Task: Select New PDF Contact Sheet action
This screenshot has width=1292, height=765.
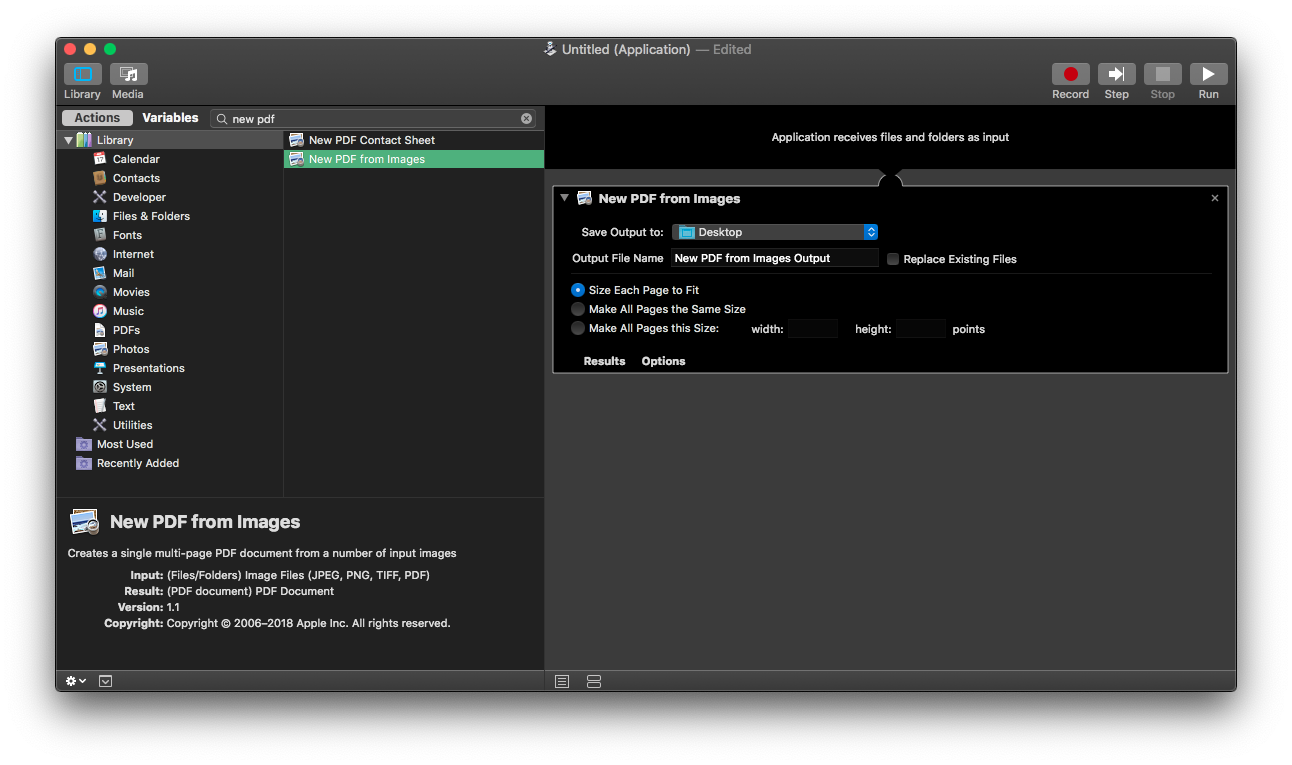Action: (414, 140)
